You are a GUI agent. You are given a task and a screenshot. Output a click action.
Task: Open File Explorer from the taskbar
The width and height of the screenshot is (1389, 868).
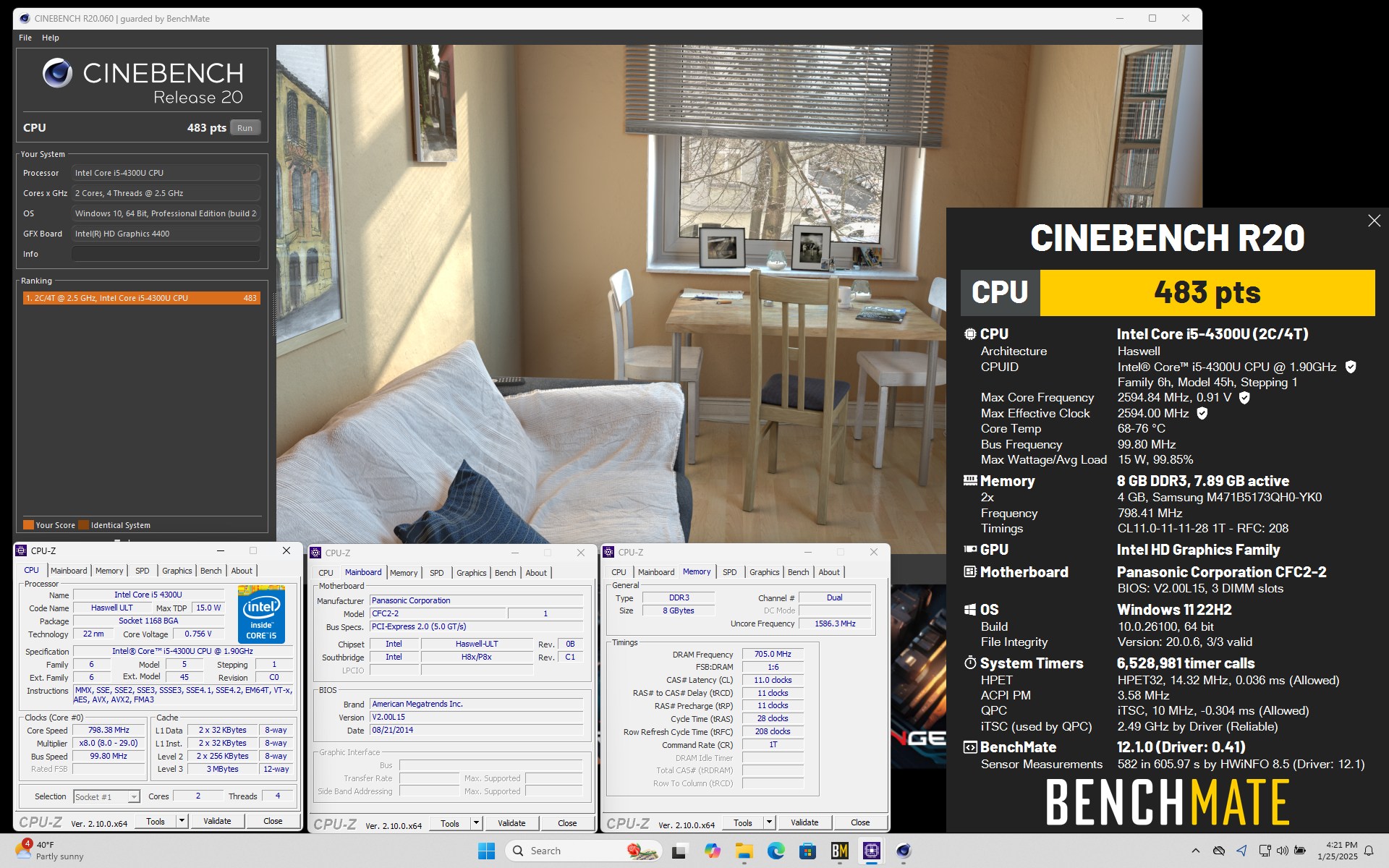[744, 851]
